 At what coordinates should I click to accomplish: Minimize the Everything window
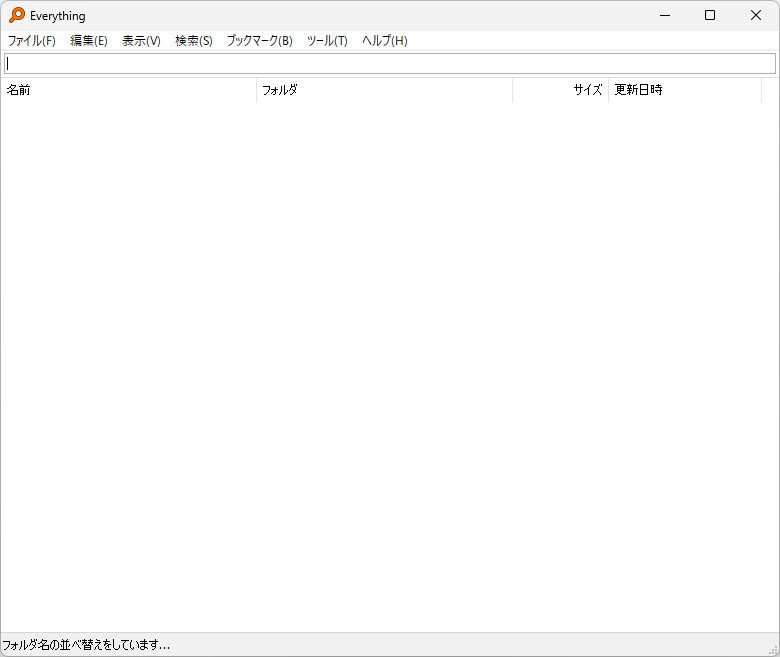coord(664,15)
